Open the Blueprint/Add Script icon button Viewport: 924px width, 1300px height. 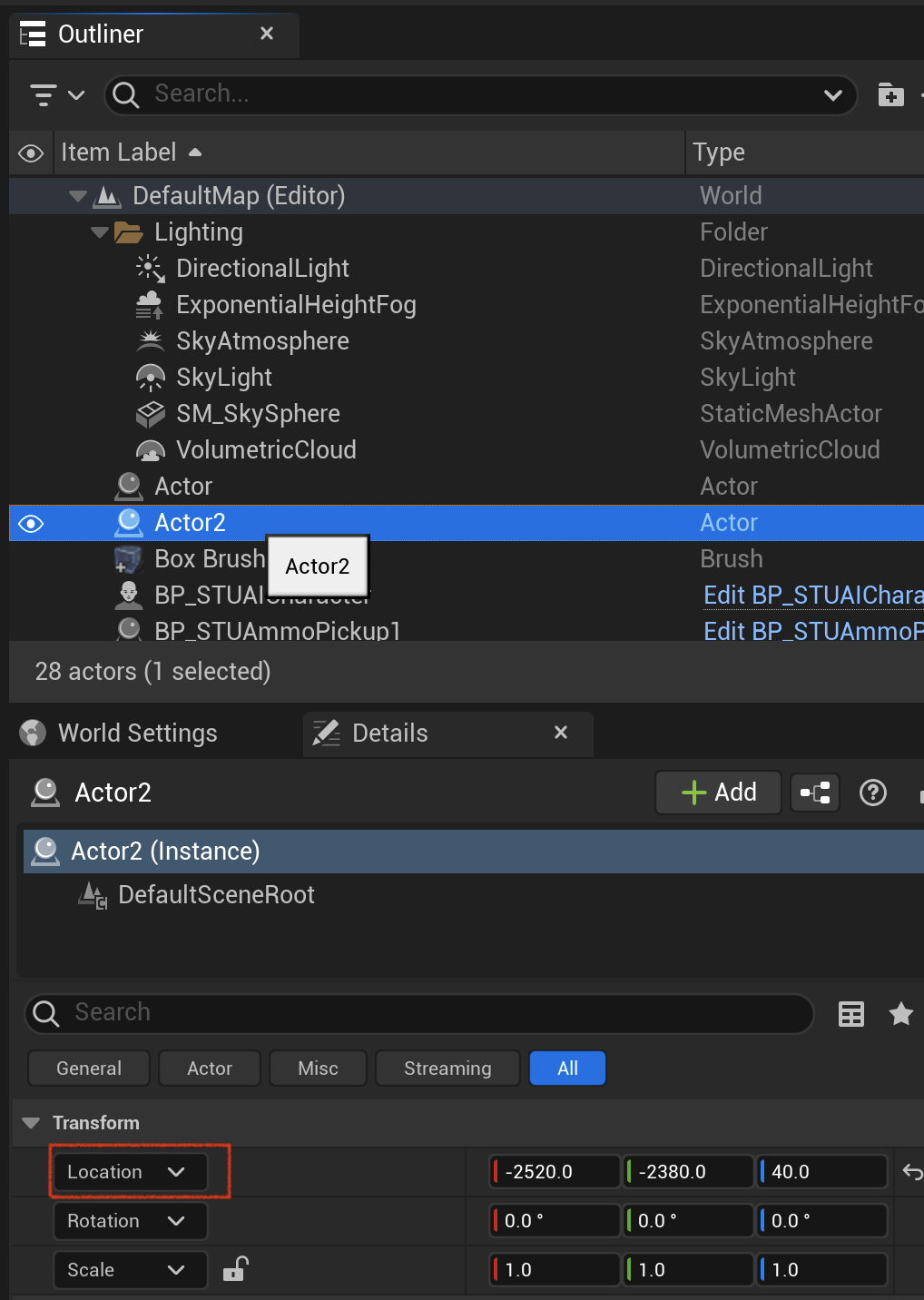point(815,793)
